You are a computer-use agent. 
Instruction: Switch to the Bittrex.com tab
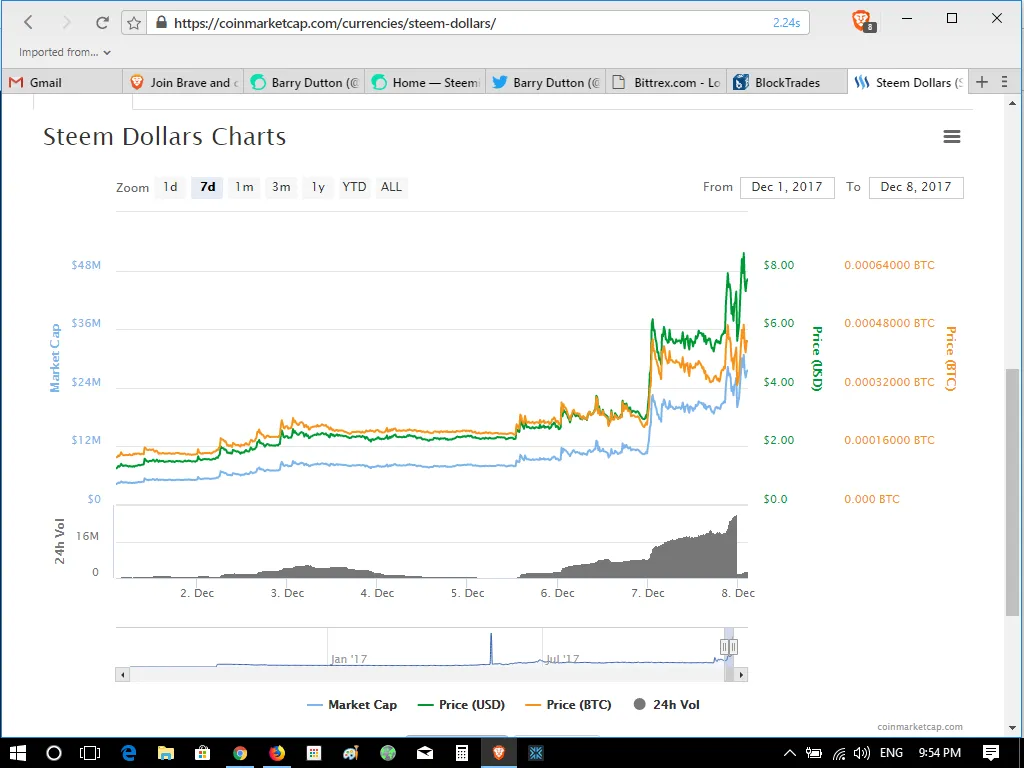(x=667, y=82)
